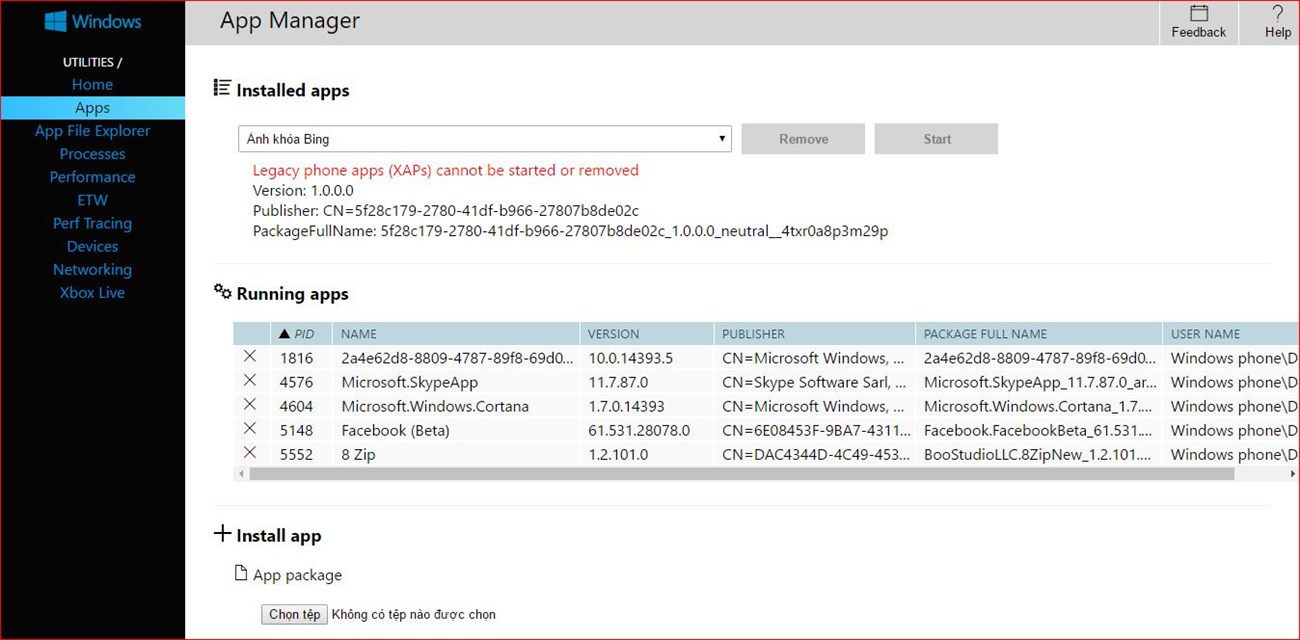This screenshot has height=640, width=1300.
Task: Sort running apps by PID column
Action: (302, 334)
